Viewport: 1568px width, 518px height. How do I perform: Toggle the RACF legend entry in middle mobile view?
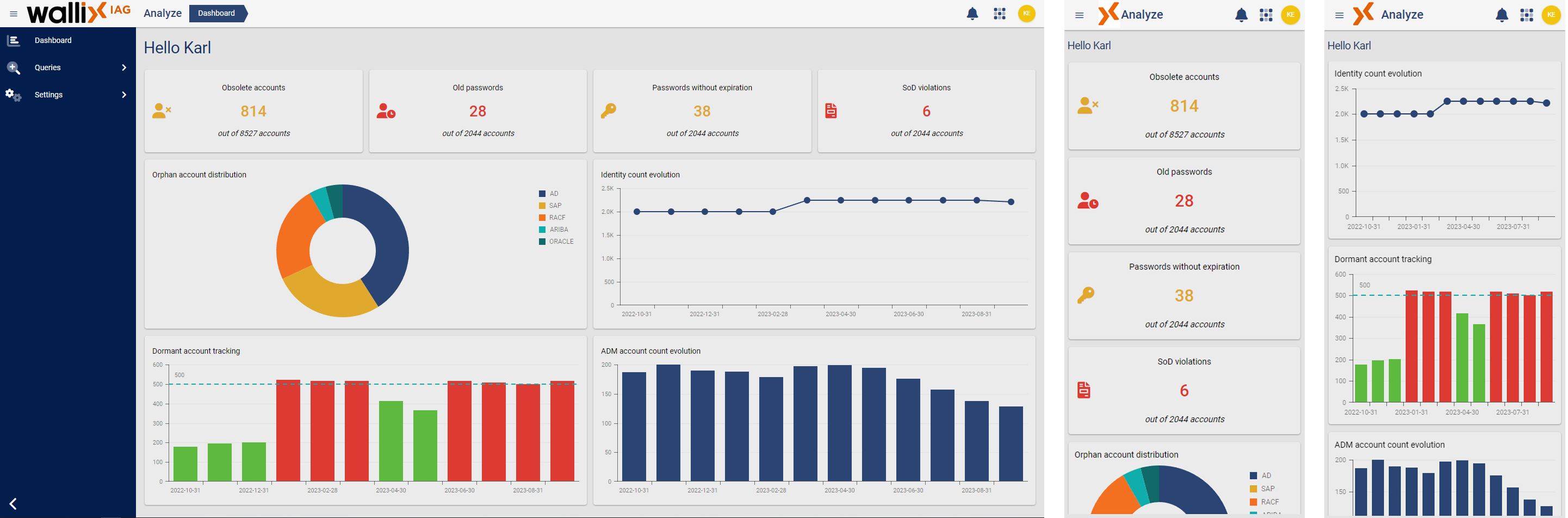1265,502
